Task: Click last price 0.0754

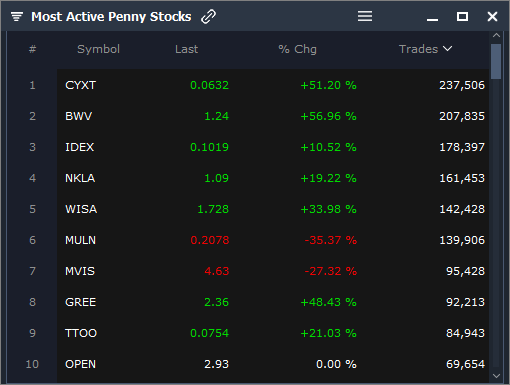Action: pyautogui.click(x=209, y=333)
